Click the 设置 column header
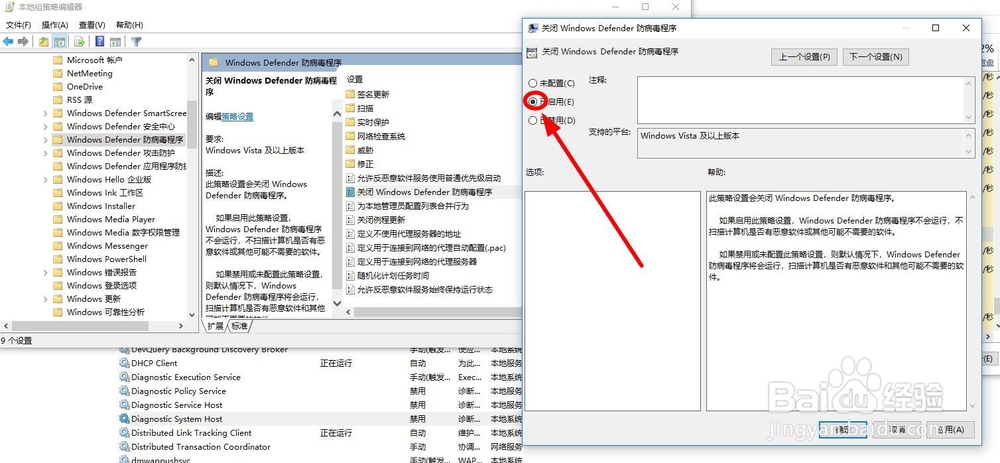Viewport: 1000px width, 463px height. (x=355, y=79)
